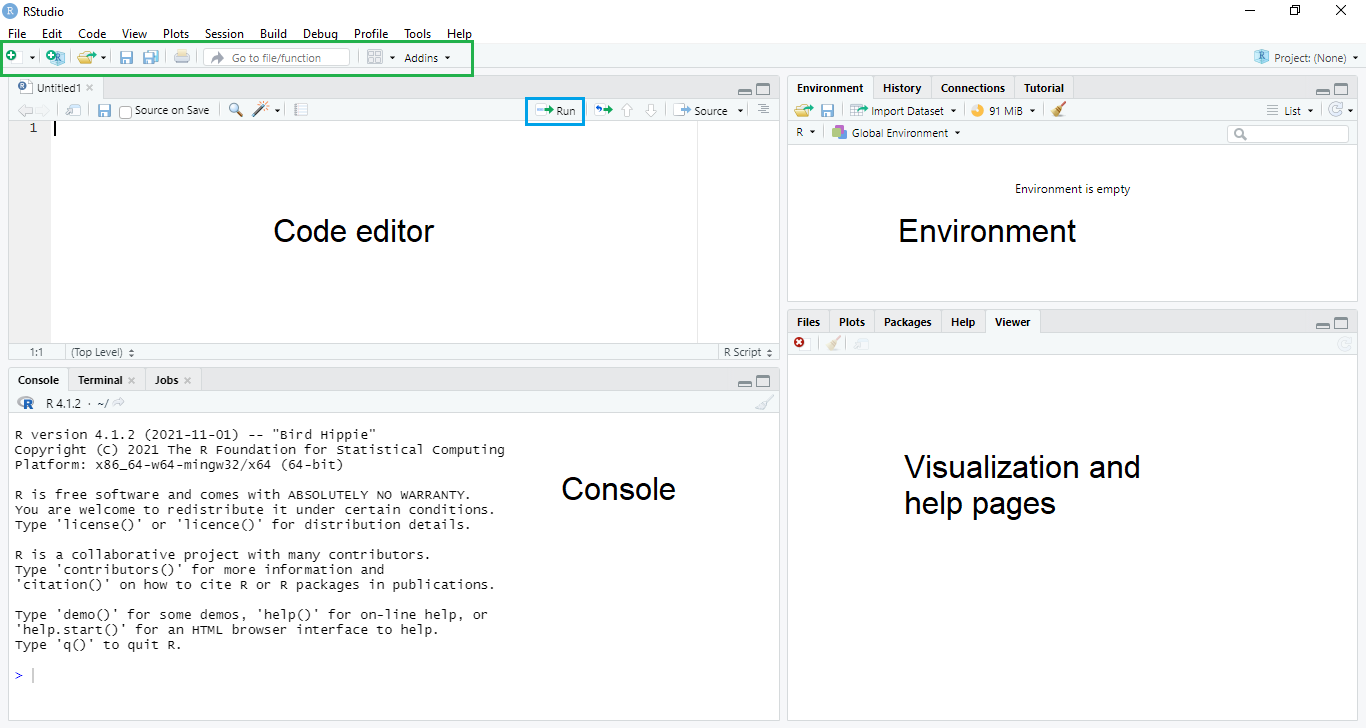1366x728 pixels.
Task: Open the Tools menu
Action: [x=418, y=34]
